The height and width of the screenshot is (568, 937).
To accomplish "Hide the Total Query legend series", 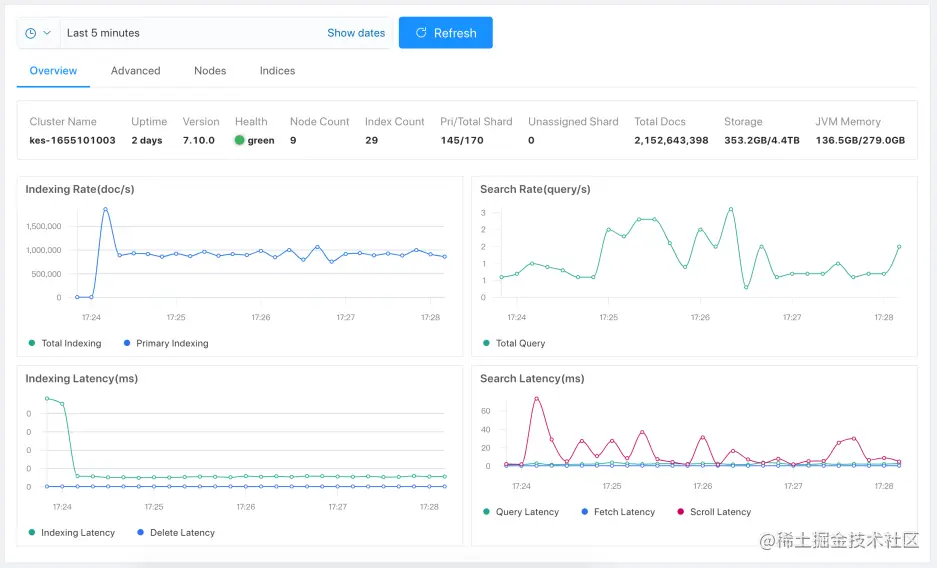I will (x=515, y=343).
